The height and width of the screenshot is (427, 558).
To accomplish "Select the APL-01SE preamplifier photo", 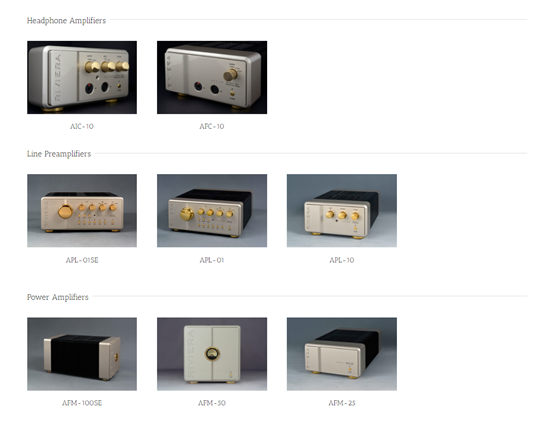I will tap(82, 211).
